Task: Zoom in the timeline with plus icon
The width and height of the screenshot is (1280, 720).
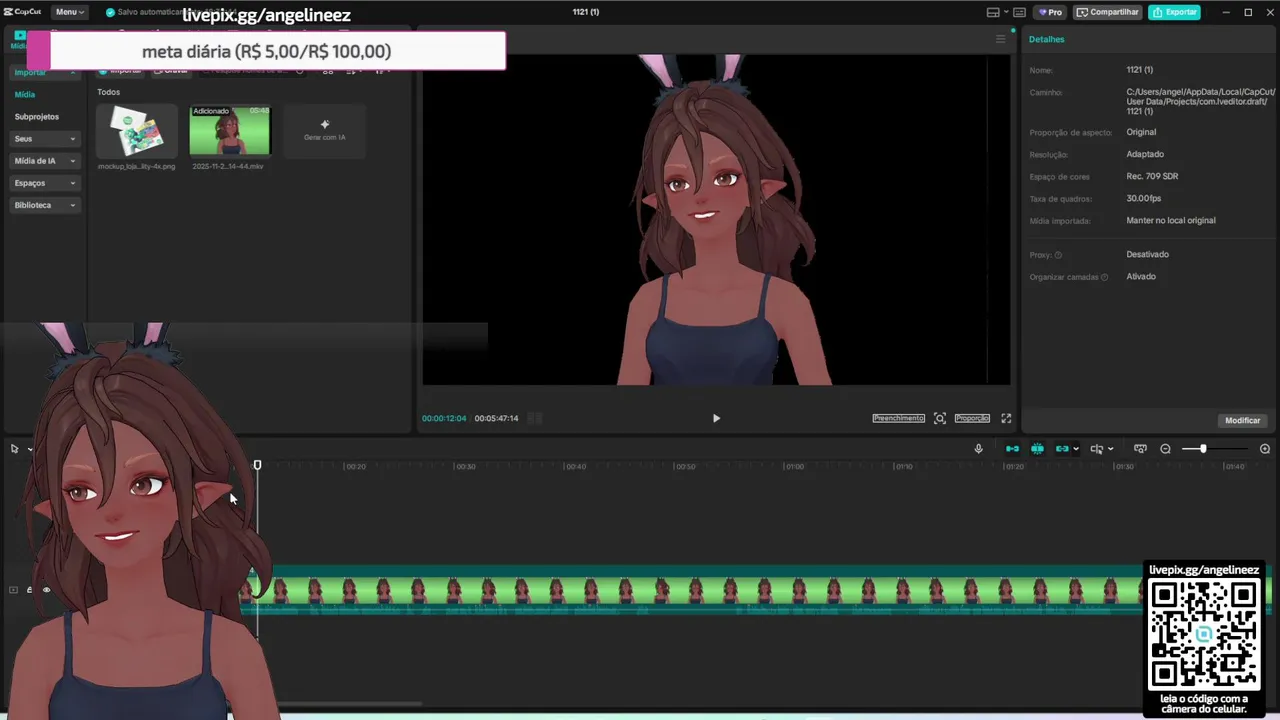Action: tap(1265, 449)
